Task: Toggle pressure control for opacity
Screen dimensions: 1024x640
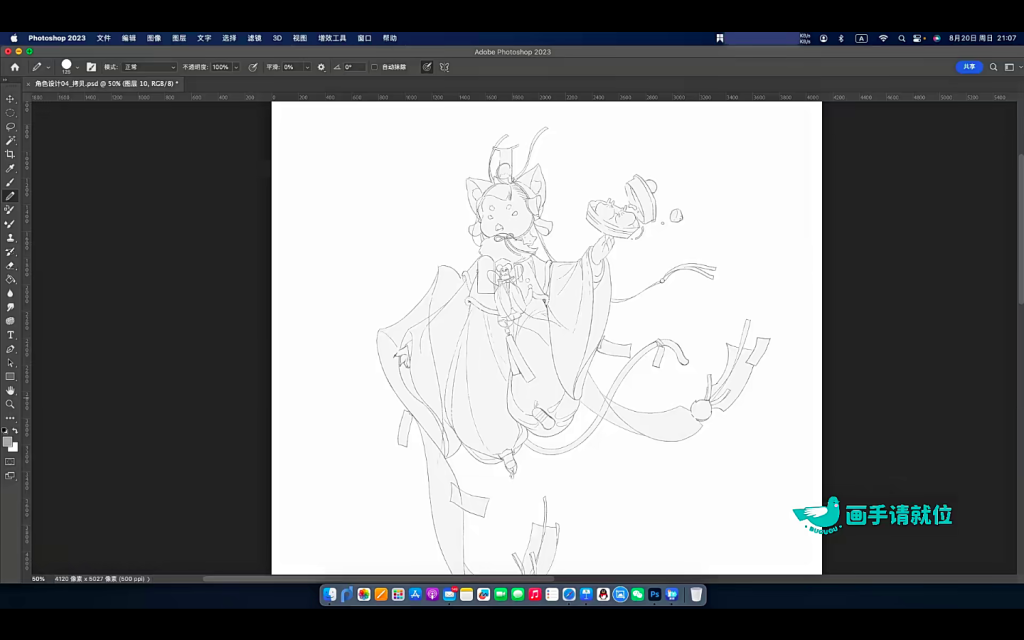Action: (253, 67)
